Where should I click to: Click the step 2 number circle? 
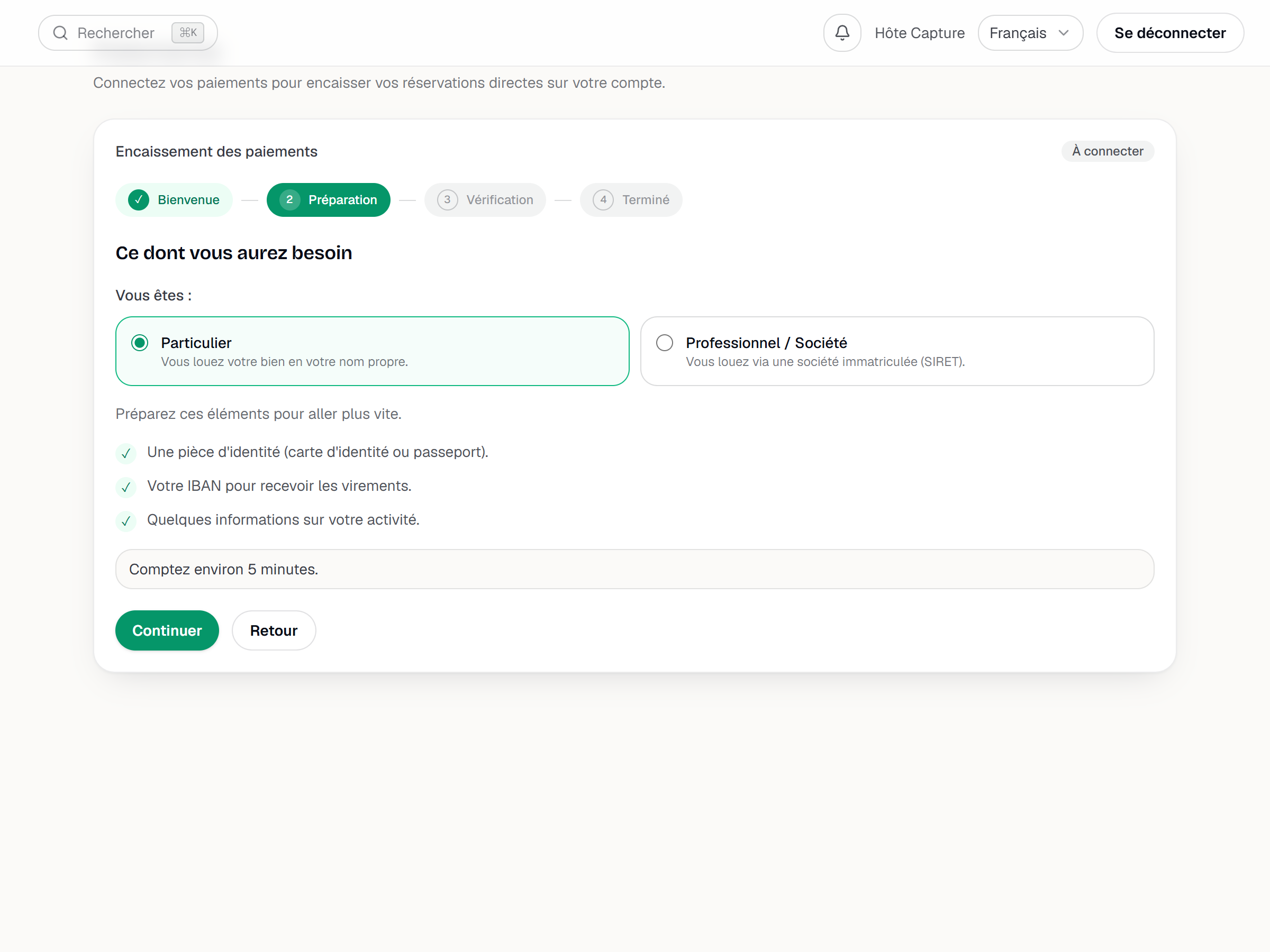tap(289, 200)
